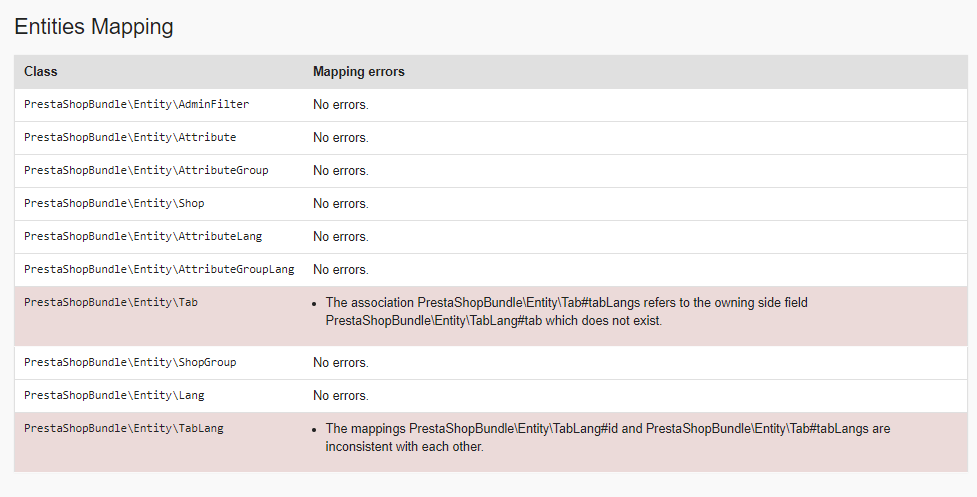Screen dimensions: 977x497
Task: Select the AttributeLang entity class name
Action: pyautogui.click(x=143, y=236)
